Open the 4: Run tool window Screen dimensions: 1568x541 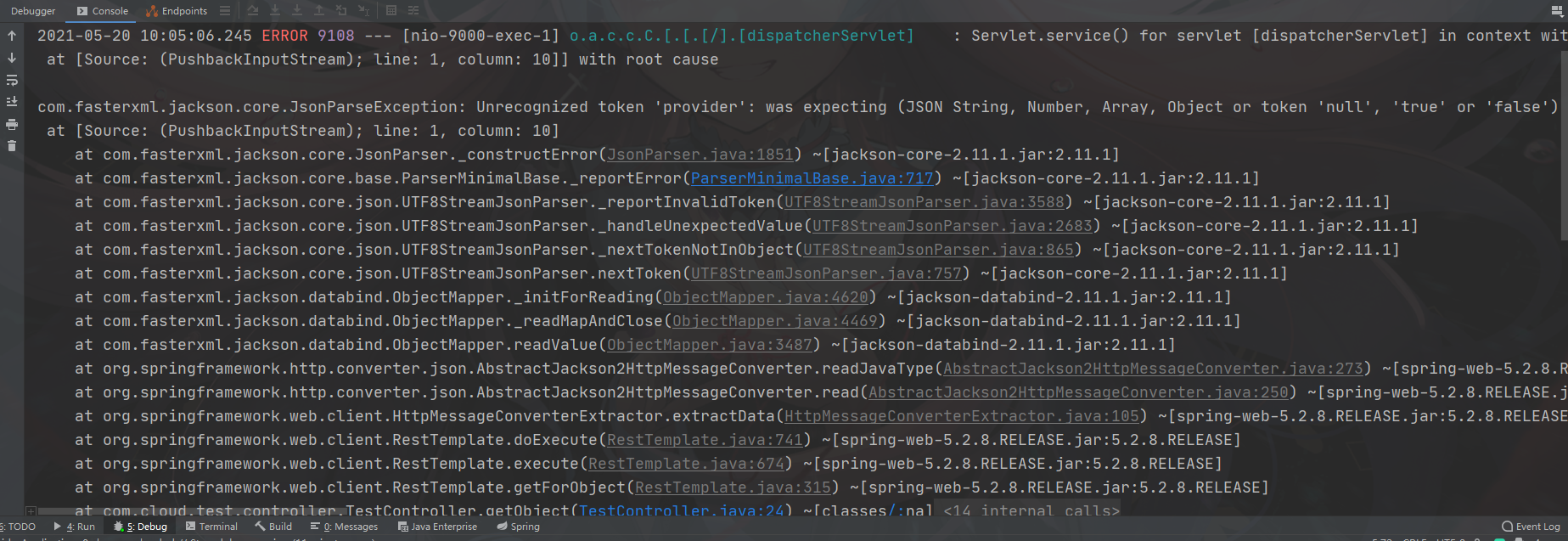point(75,527)
